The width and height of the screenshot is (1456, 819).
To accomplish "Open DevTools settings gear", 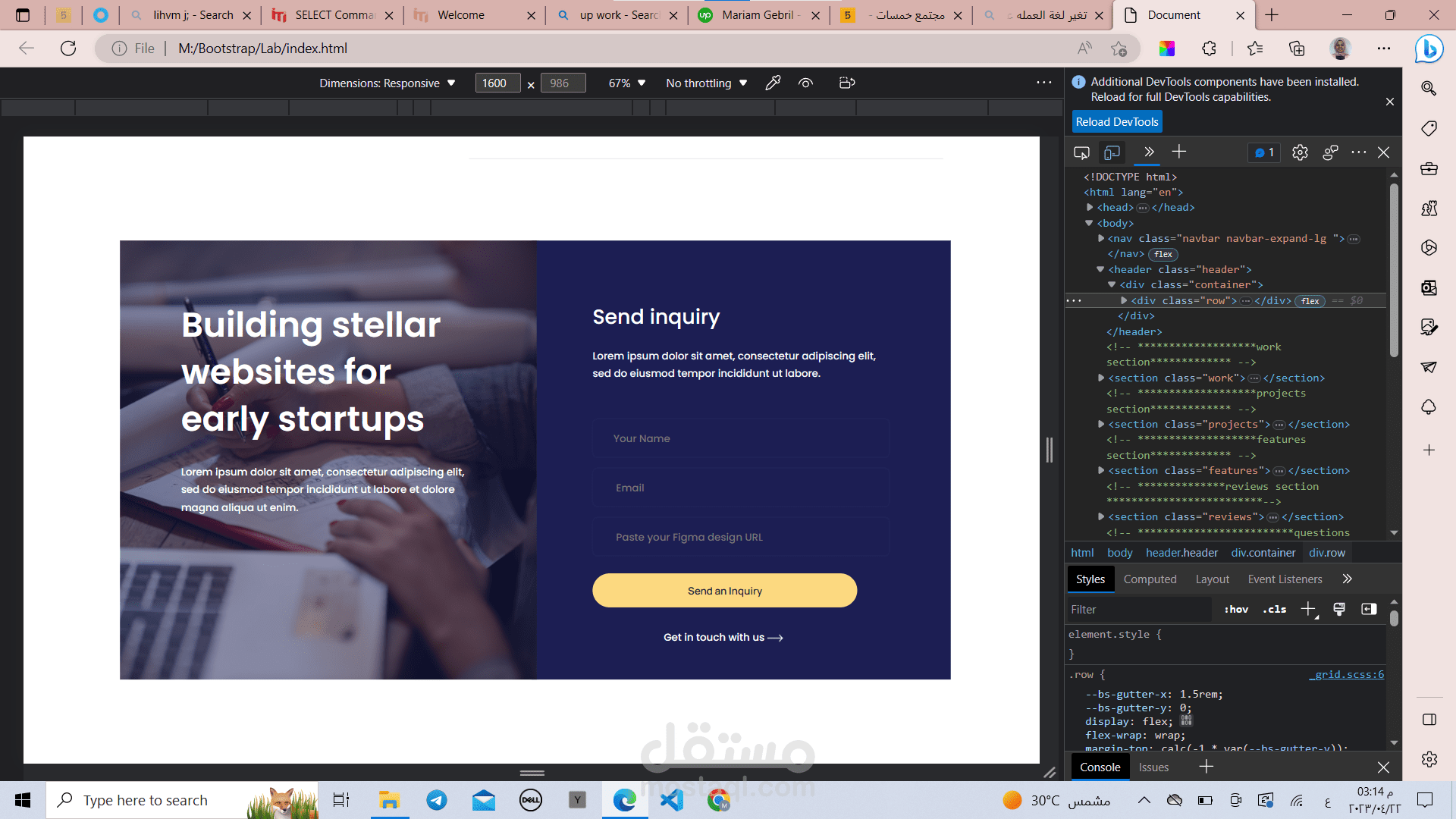I will [1300, 152].
